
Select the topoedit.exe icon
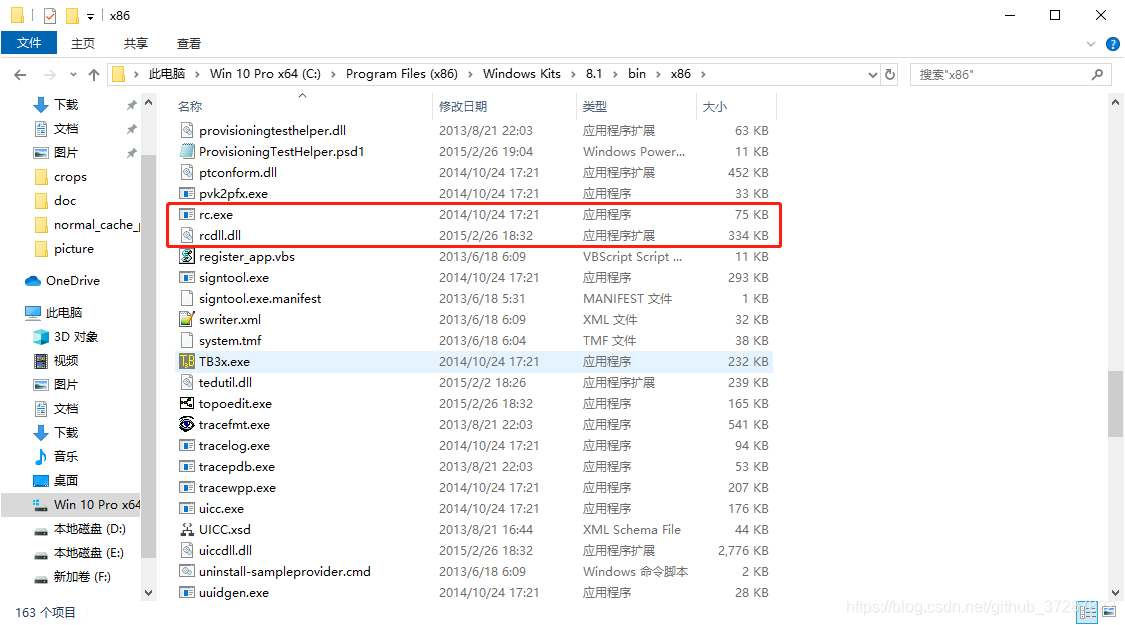pos(187,403)
